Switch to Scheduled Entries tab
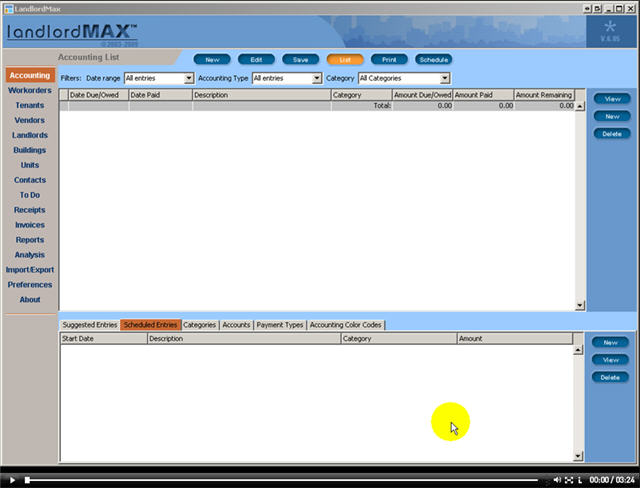Screen dimensions: 640x488 150,325
